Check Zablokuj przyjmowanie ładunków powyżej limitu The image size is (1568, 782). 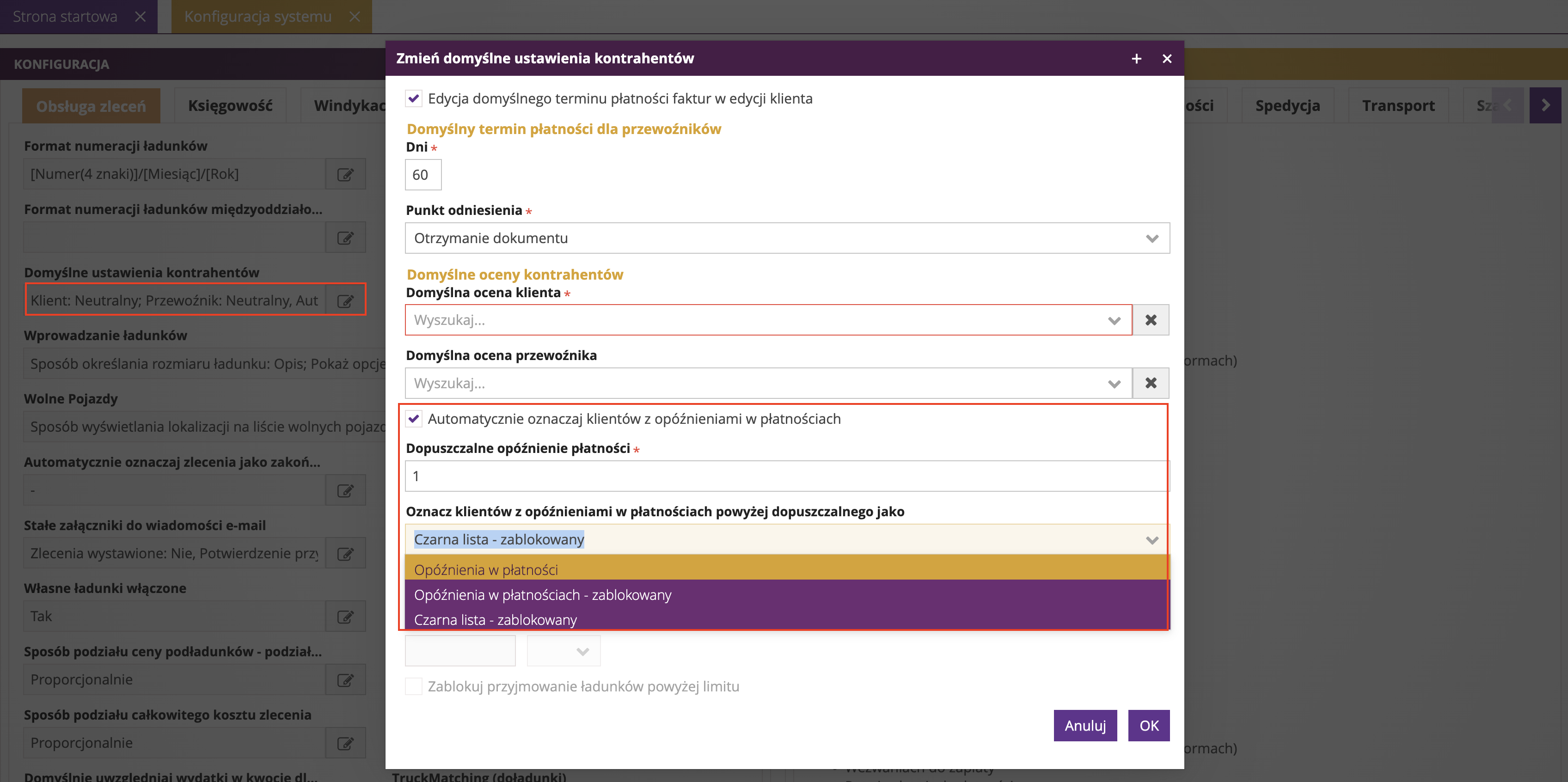[x=414, y=686]
